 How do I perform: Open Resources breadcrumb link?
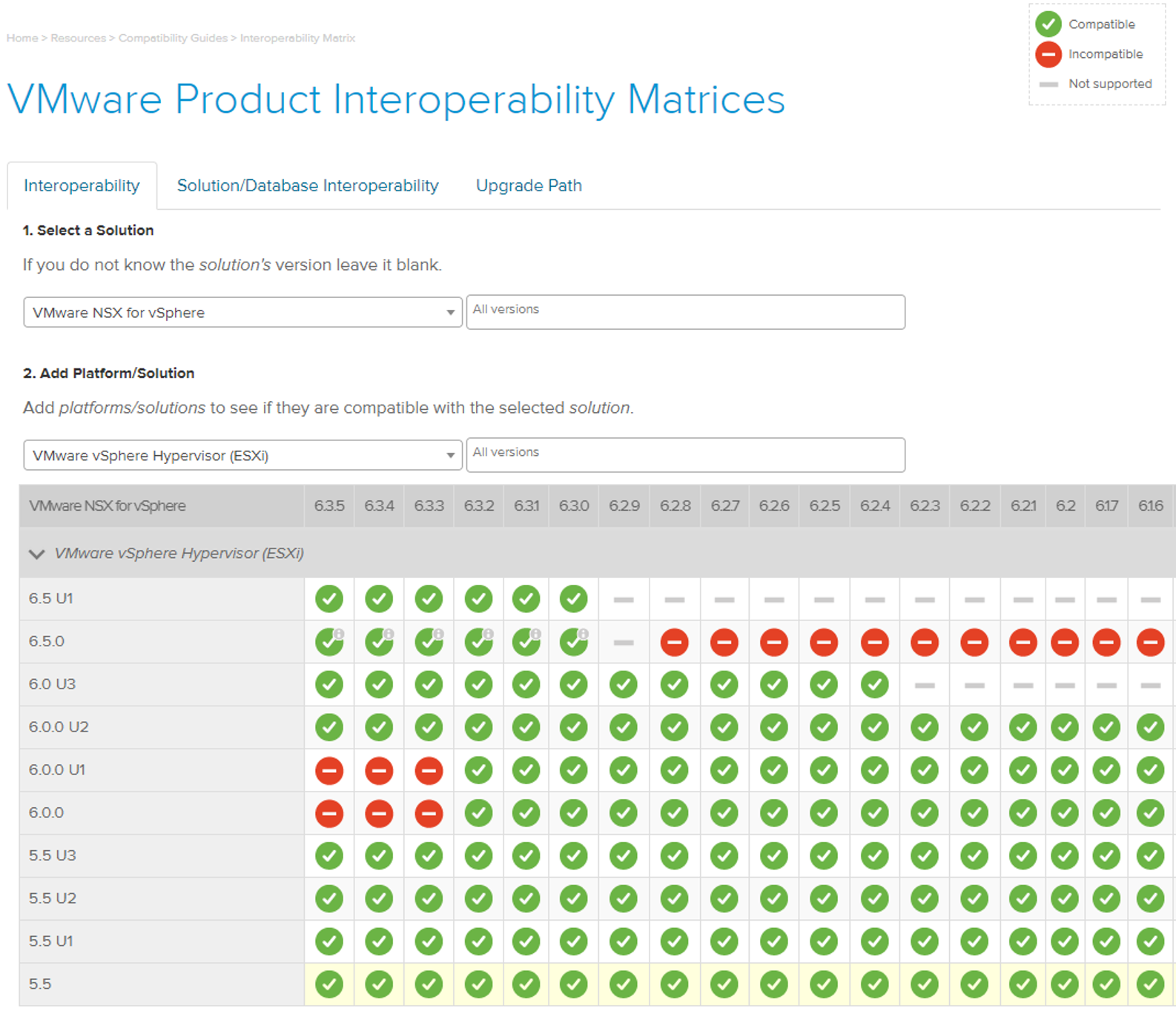pyautogui.click(x=78, y=38)
